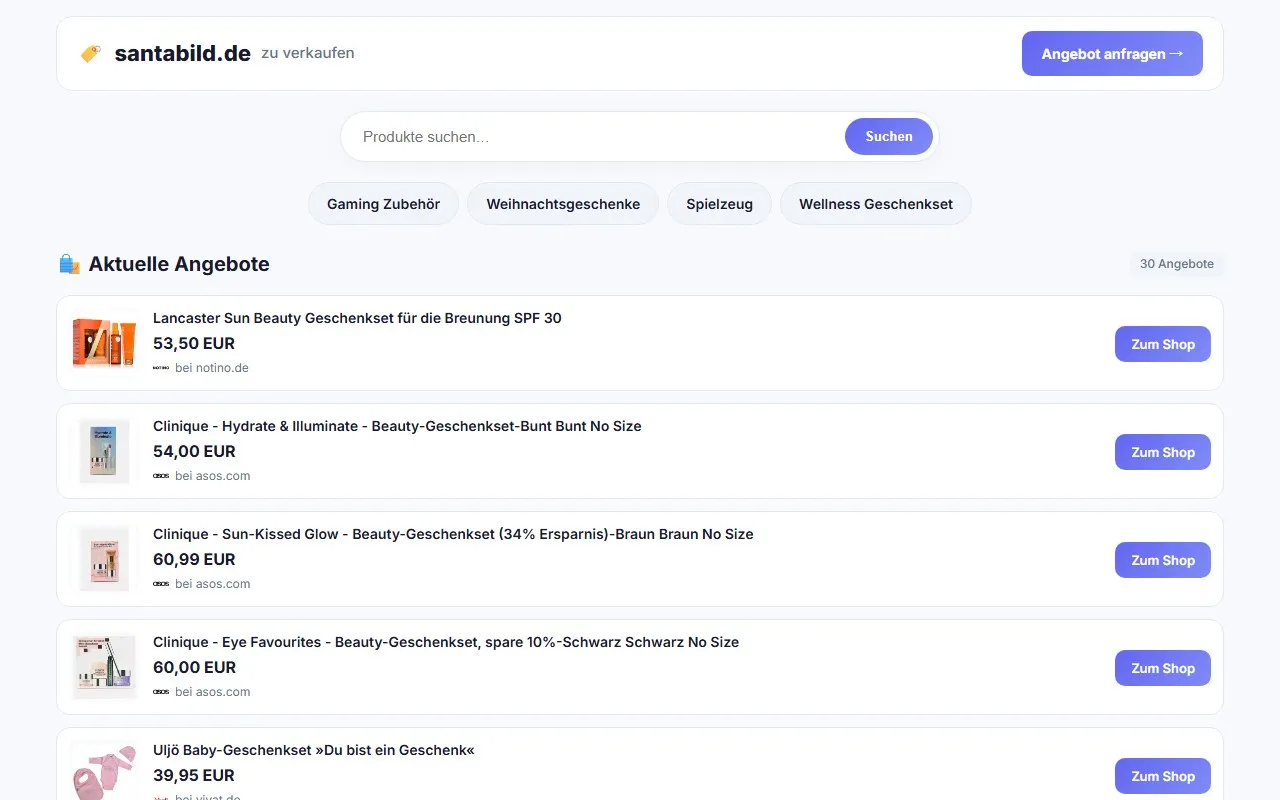Screen dimensions: 1280x800
Task: Select the Weihnachtsgeschenke category chip
Action: pos(563,204)
